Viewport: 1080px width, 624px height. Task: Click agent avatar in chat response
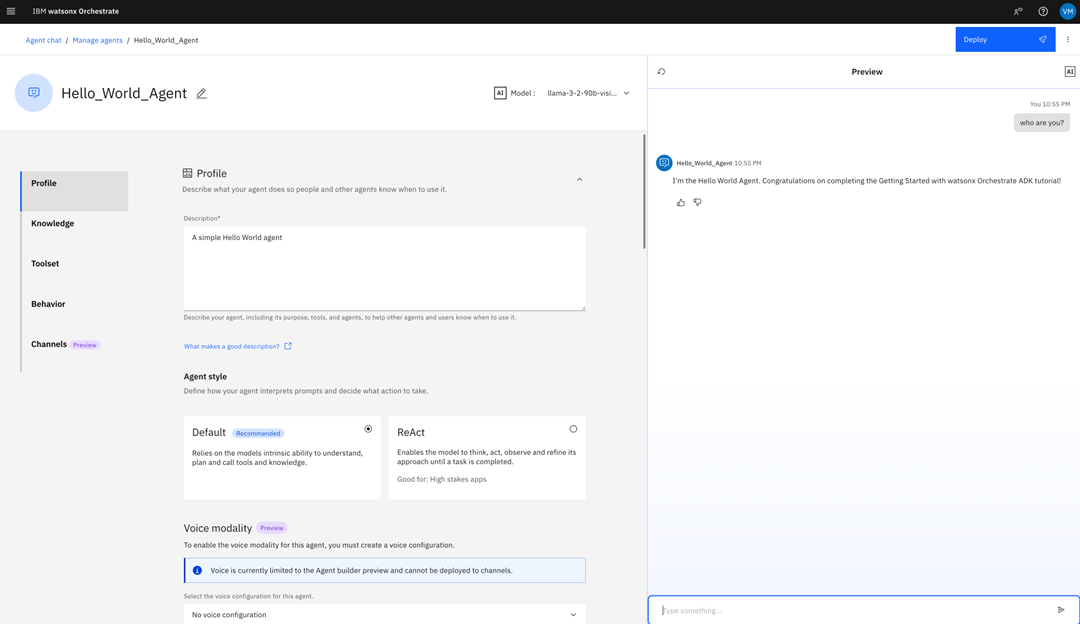pos(664,163)
